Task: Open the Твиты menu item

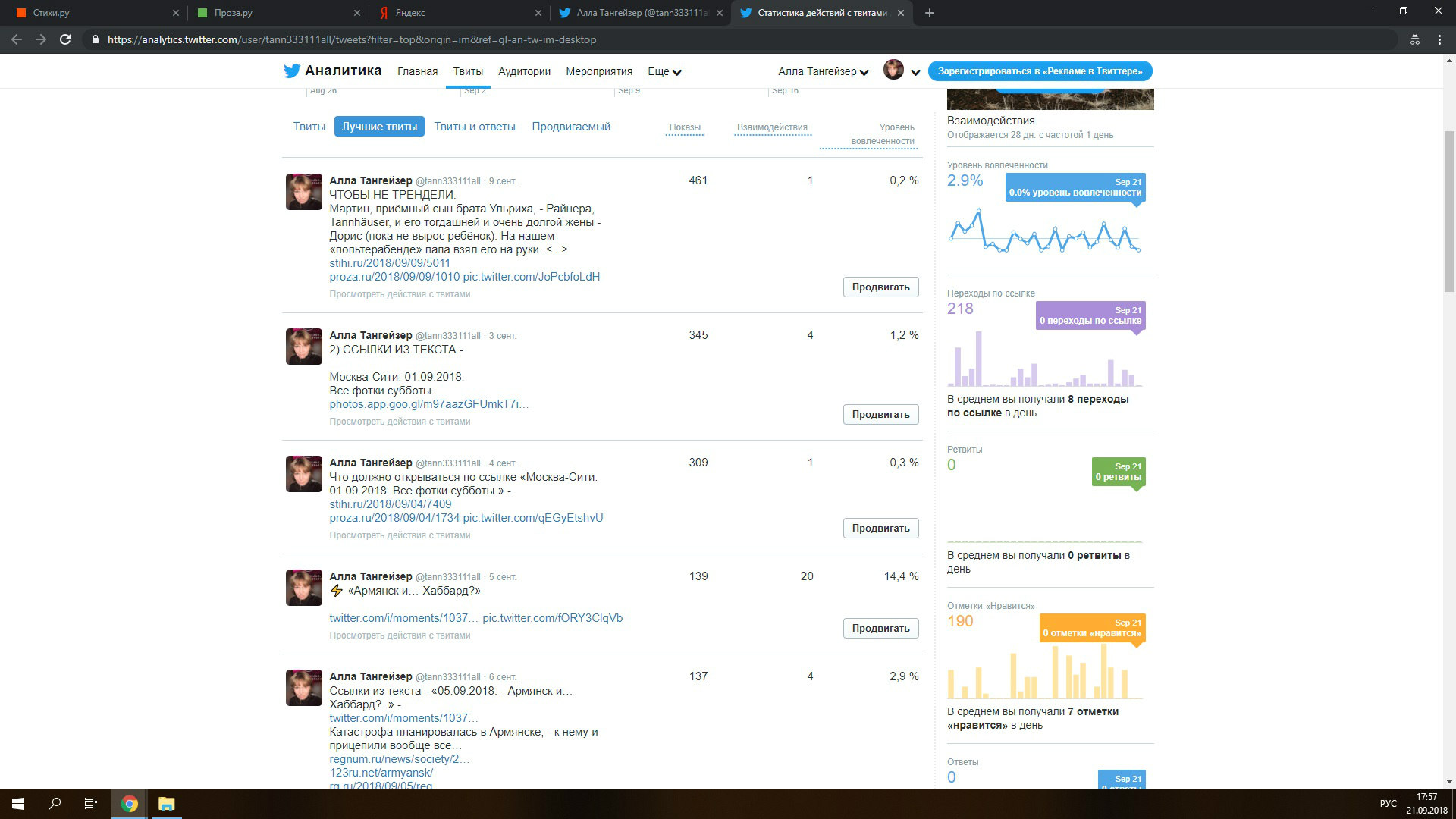Action: click(468, 71)
